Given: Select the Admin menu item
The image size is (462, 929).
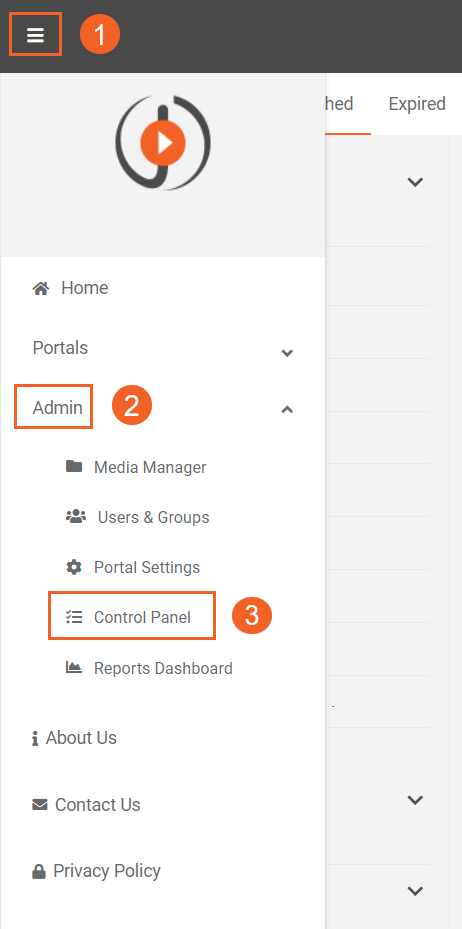Looking at the screenshot, I should point(57,408).
